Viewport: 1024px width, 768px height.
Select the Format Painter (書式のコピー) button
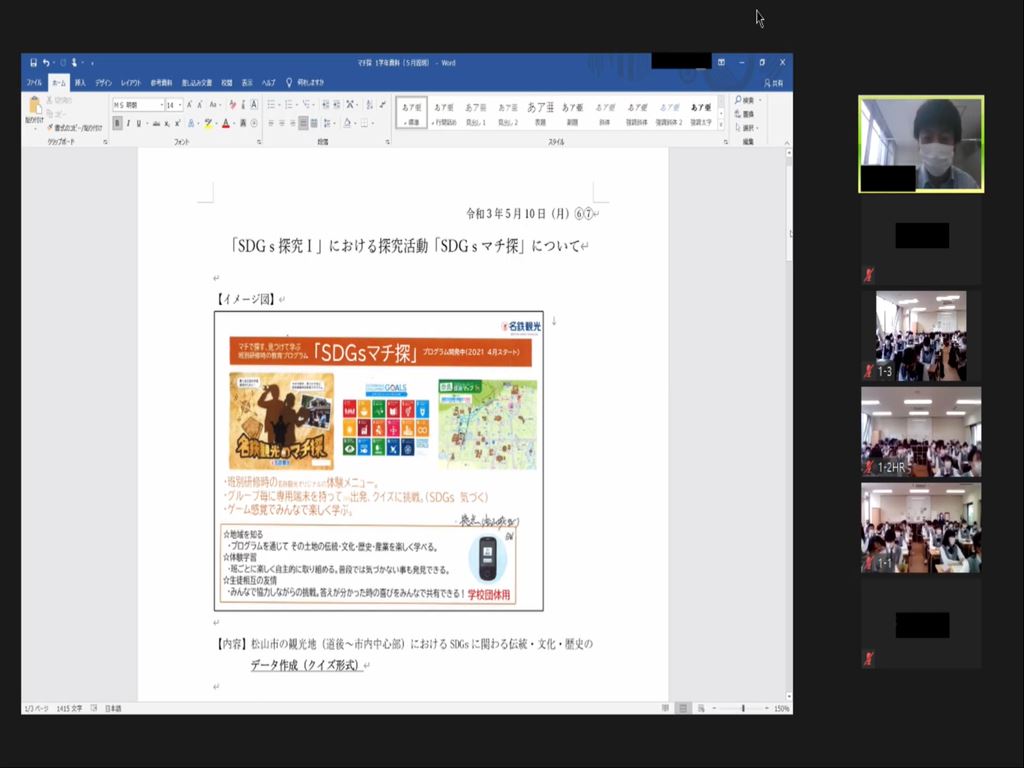[x=74, y=128]
